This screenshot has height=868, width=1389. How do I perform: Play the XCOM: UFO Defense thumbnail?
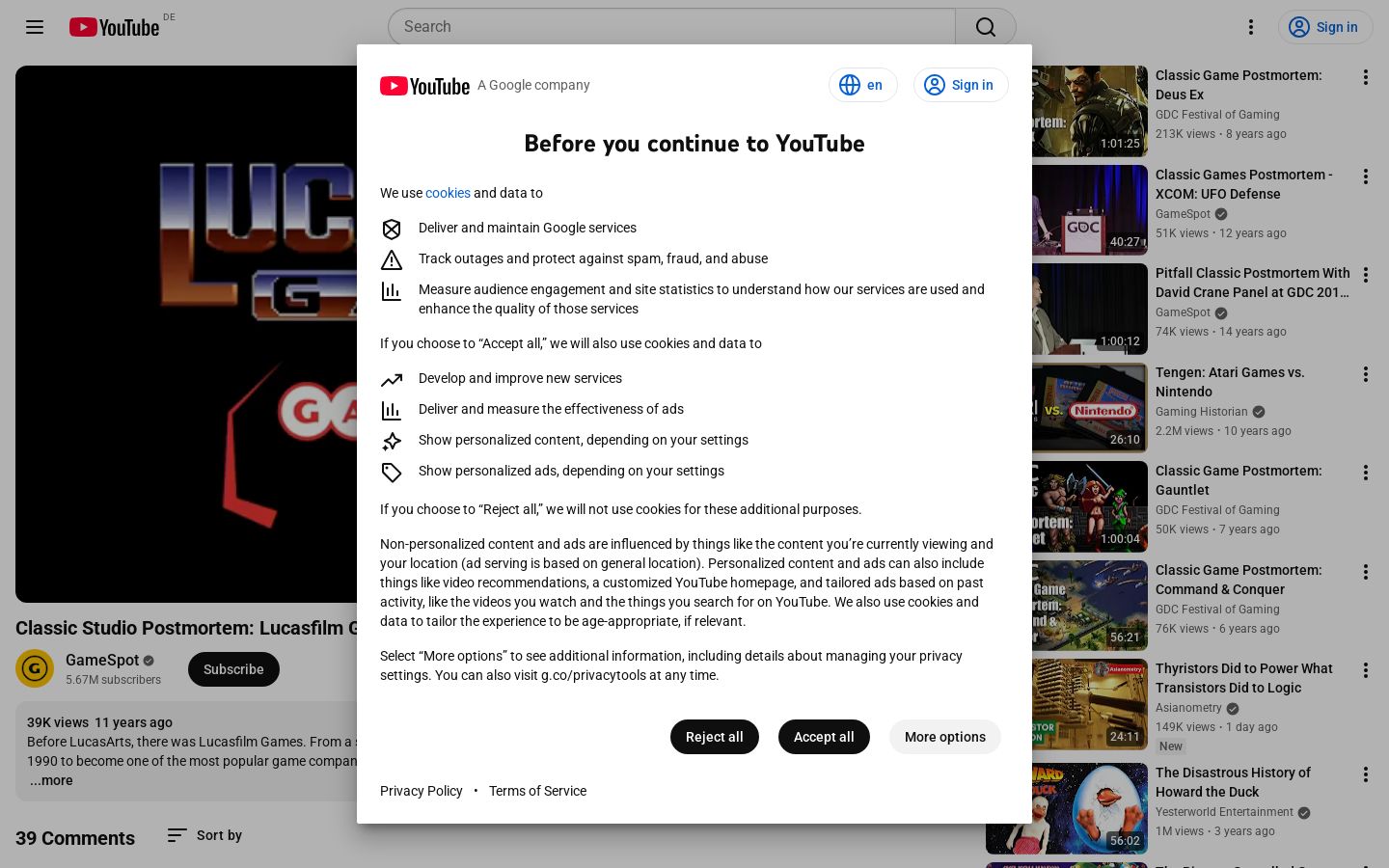[1090, 210]
